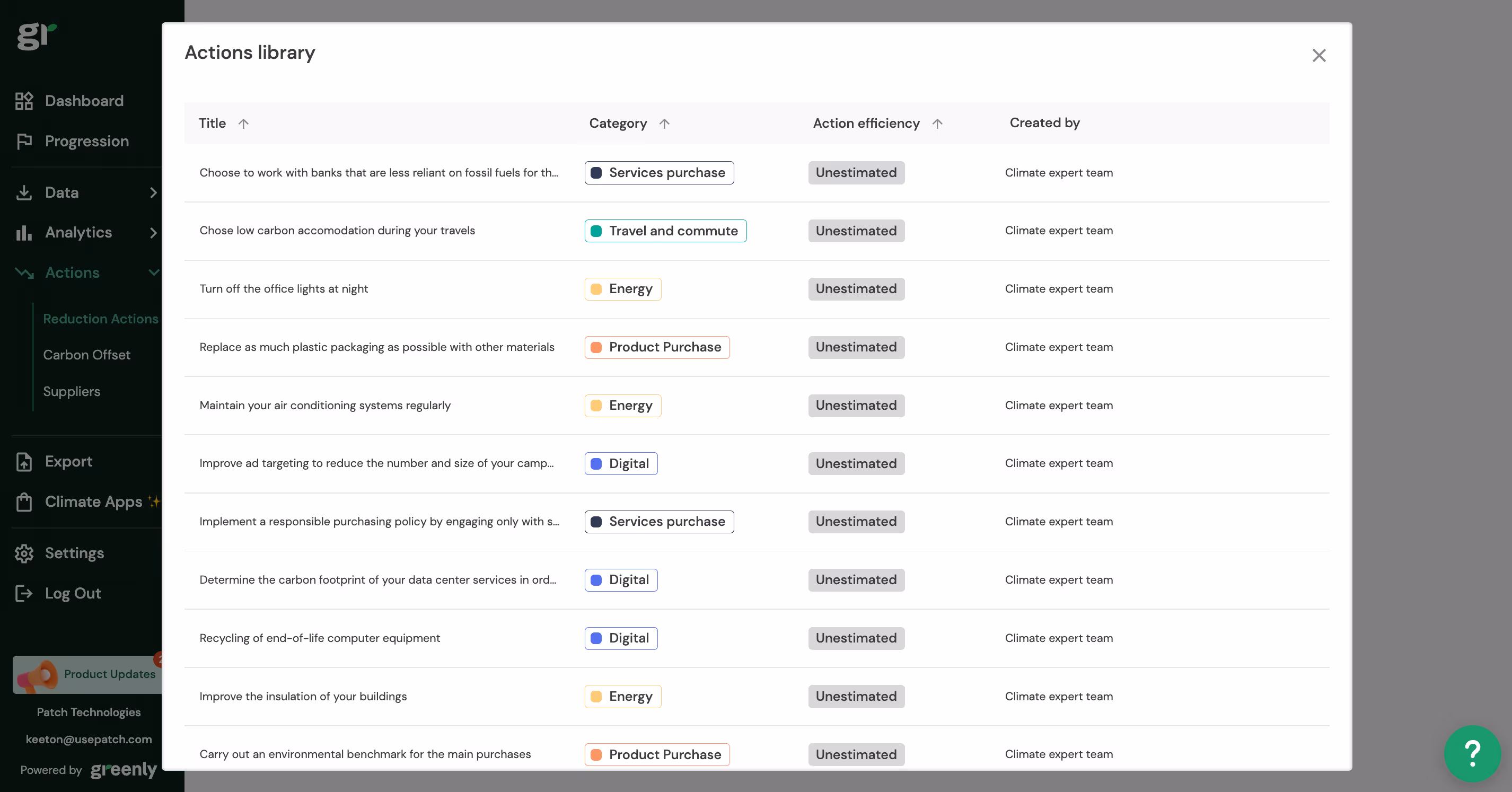
Task: Click the Dashboard grid icon
Action: pyautogui.click(x=24, y=100)
